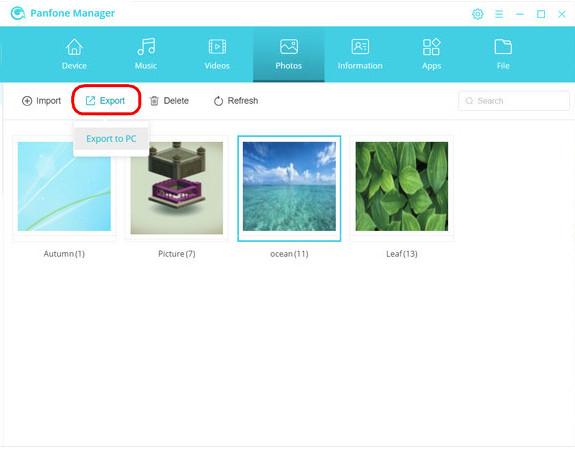The height and width of the screenshot is (449, 575).
Task: Click the Import button
Action: [x=41, y=101]
